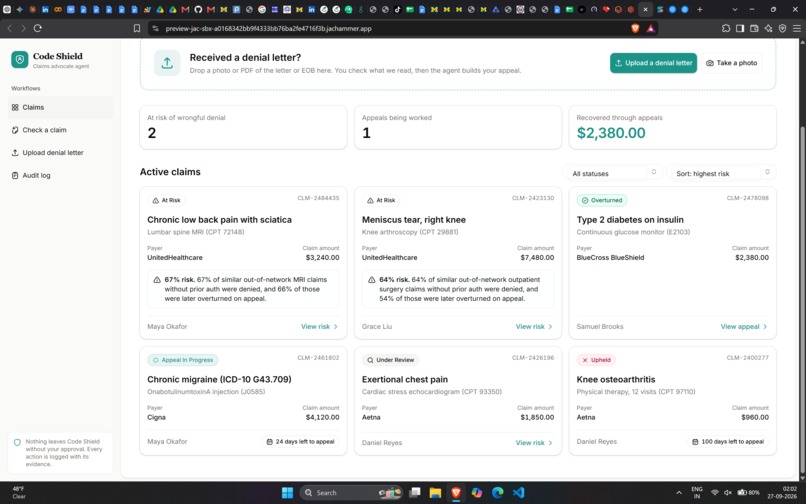
Task: Click the Overturned status badge
Action: (x=602, y=200)
